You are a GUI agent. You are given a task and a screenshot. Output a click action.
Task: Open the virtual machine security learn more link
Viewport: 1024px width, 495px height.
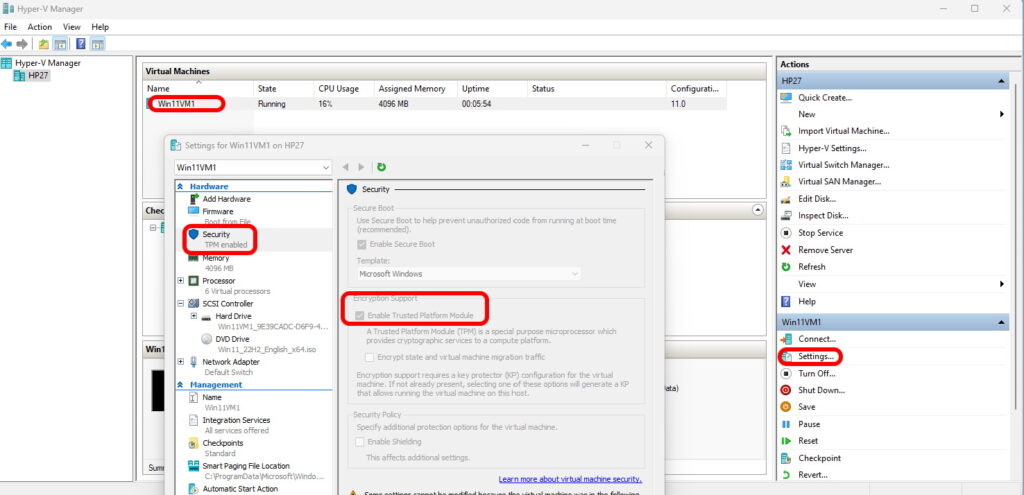click(570, 480)
